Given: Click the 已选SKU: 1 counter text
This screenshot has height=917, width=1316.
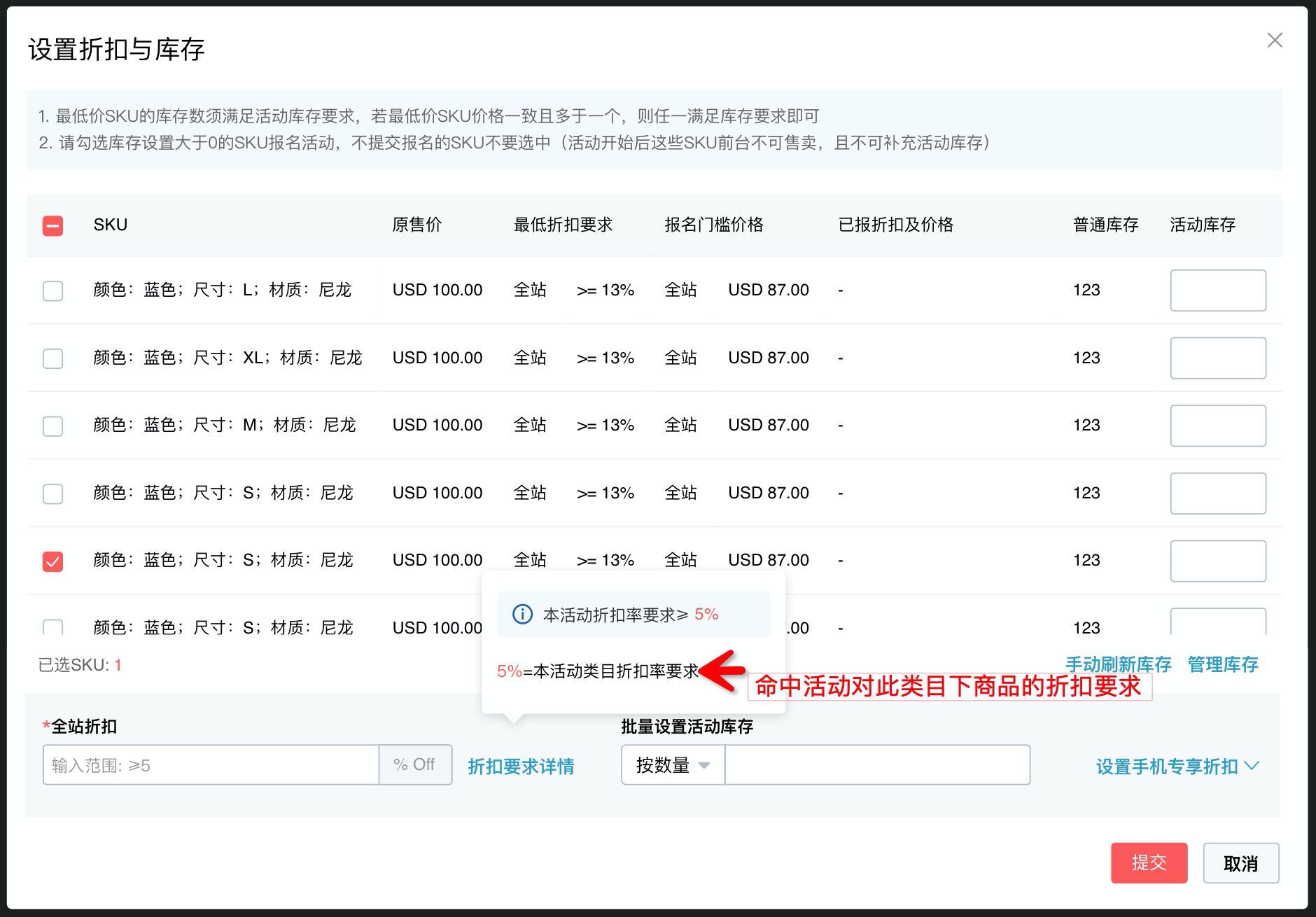Looking at the screenshot, I should 80,665.
